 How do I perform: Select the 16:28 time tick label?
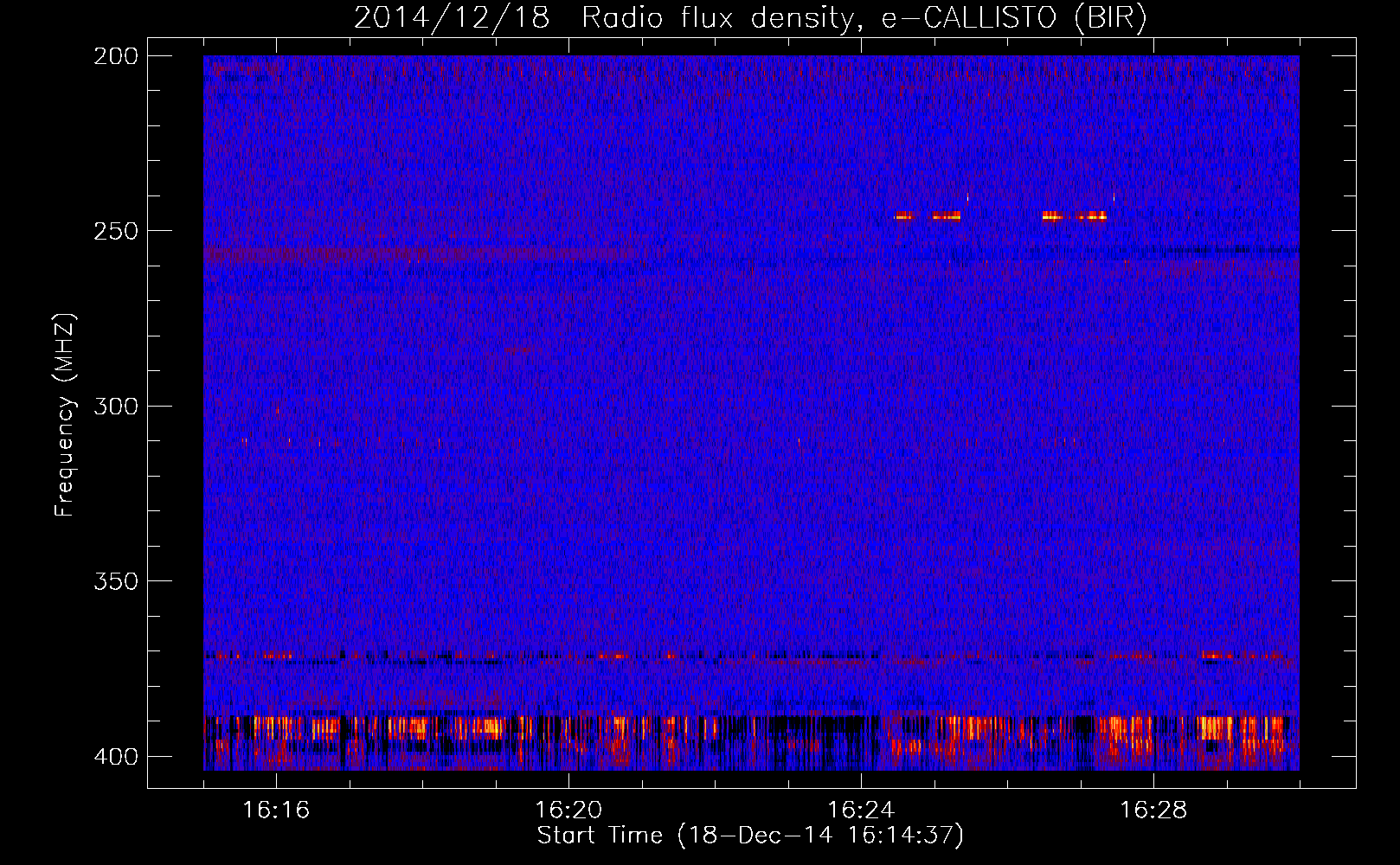point(1153,810)
